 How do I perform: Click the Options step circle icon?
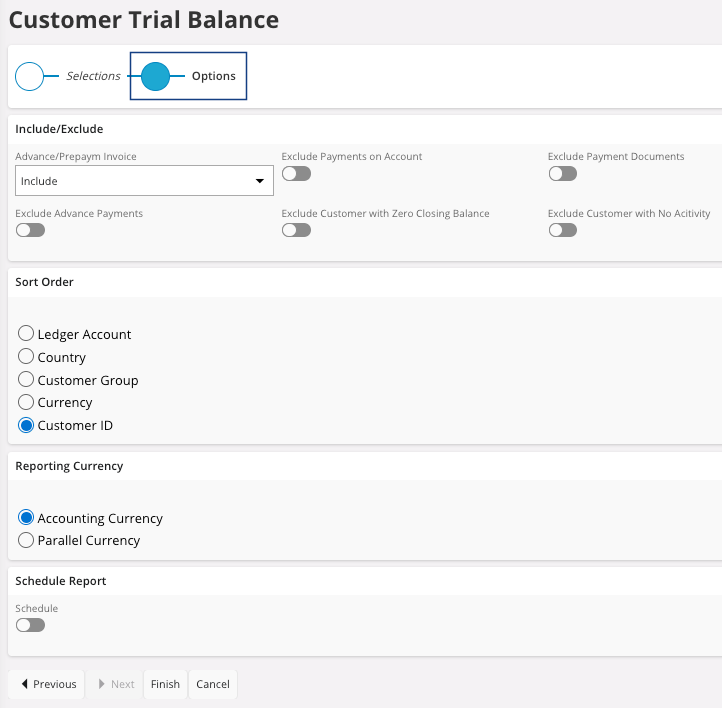tap(155, 76)
